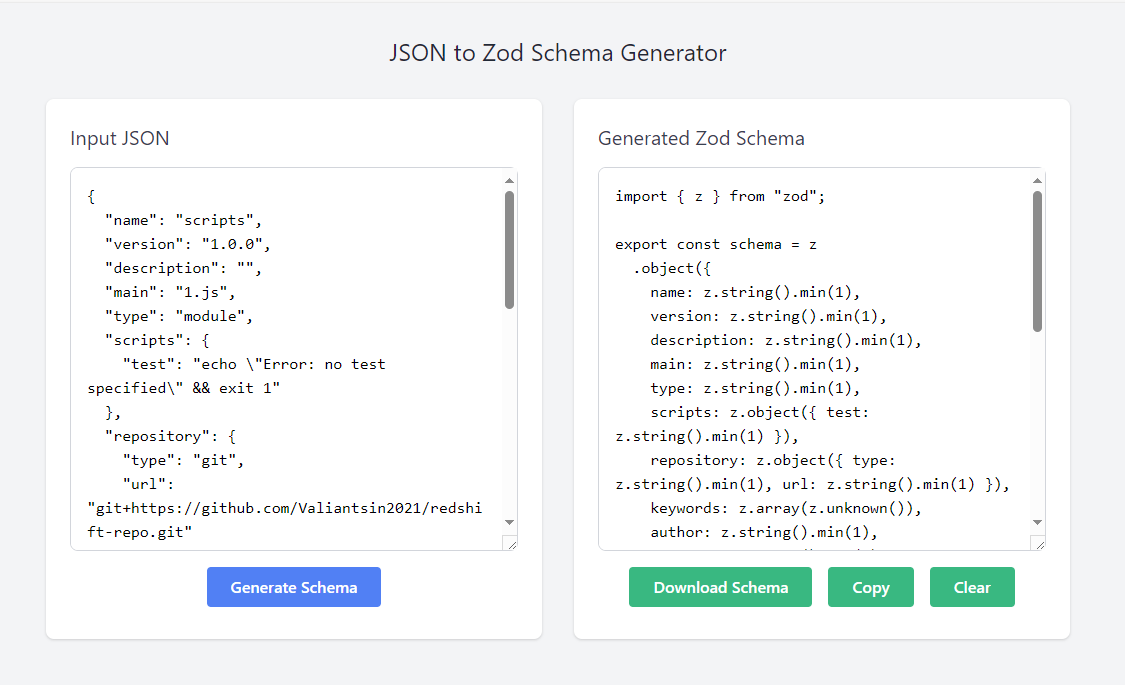1125x685 pixels.
Task: Click scroll-down arrow in Zod Schema box
Action: point(1037,522)
